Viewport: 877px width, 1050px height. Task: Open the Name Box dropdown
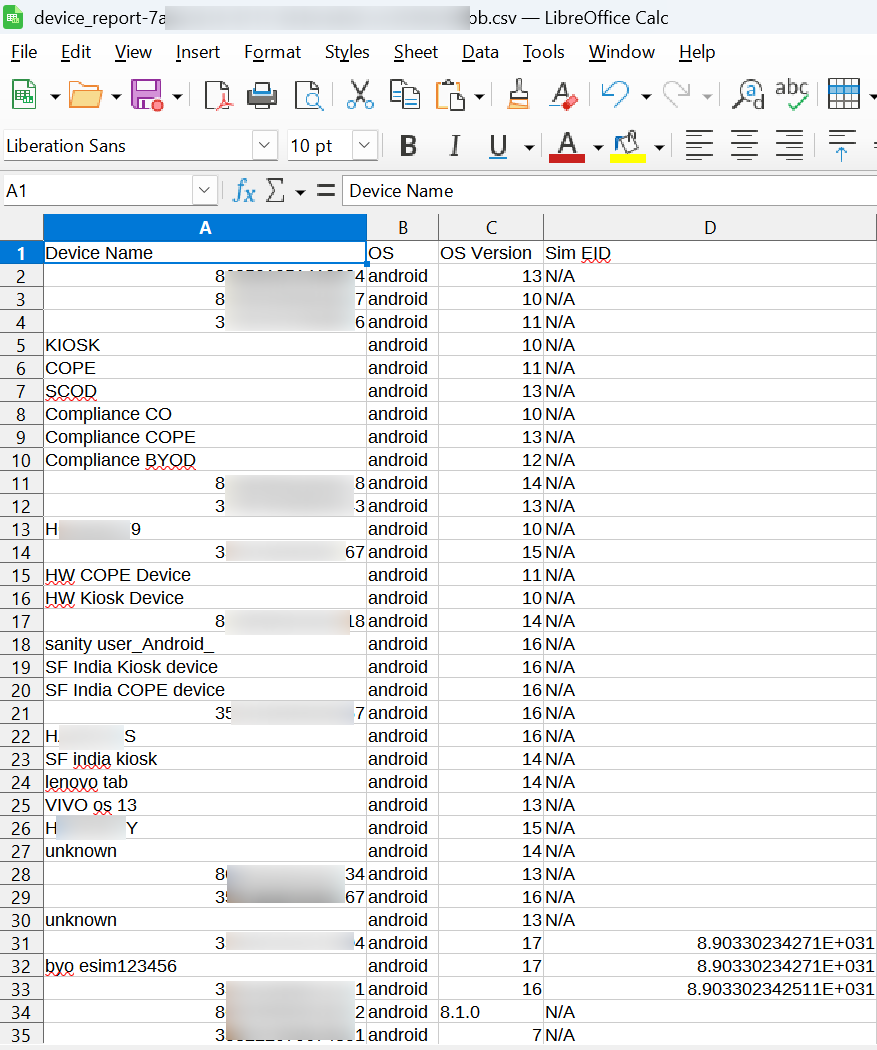tap(204, 191)
